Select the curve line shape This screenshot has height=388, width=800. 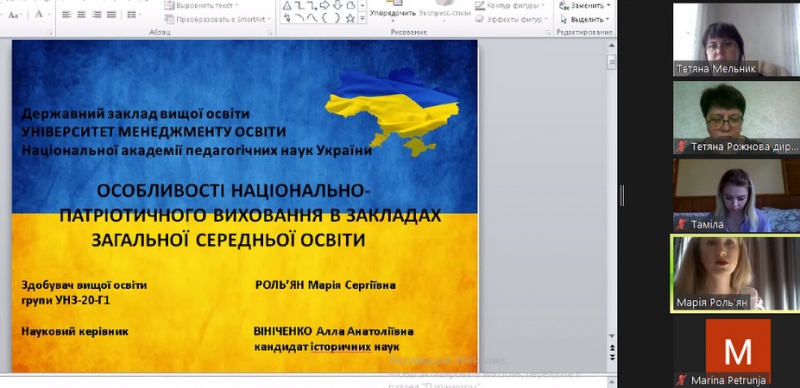tap(299, 18)
